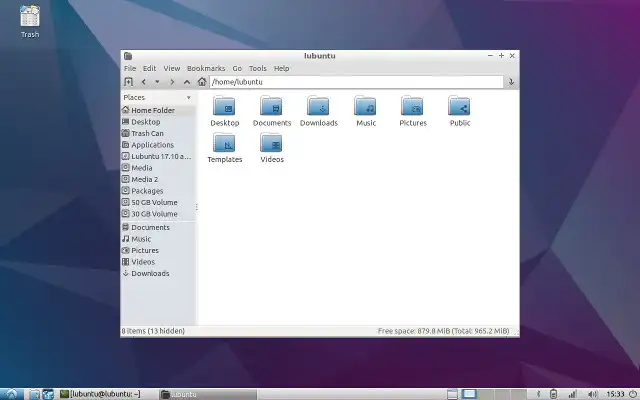Click the /home/lubuntu path field
Viewport: 640px width, 400px height.
[x=350, y=82]
